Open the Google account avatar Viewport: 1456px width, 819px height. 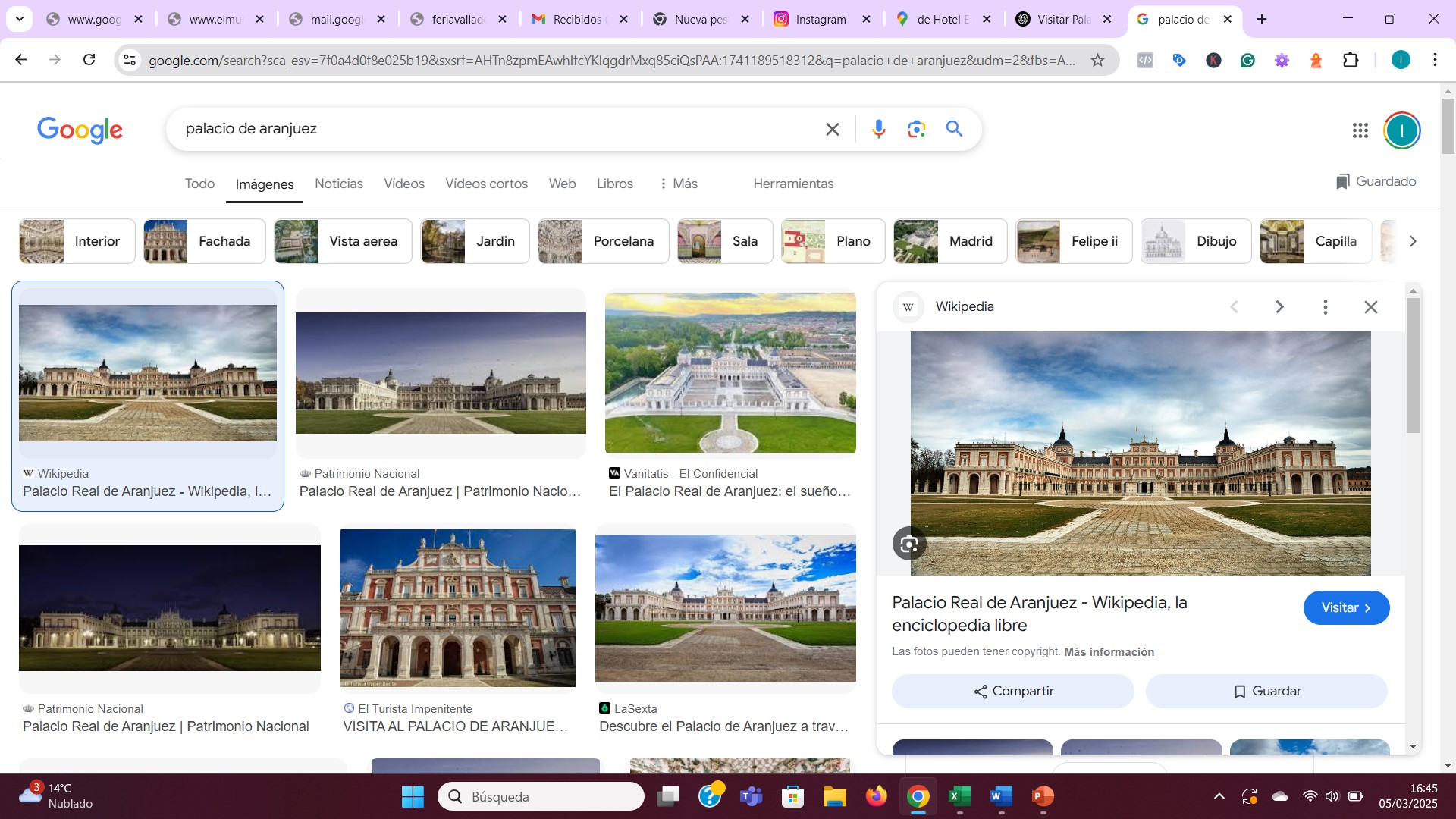coord(1401,130)
